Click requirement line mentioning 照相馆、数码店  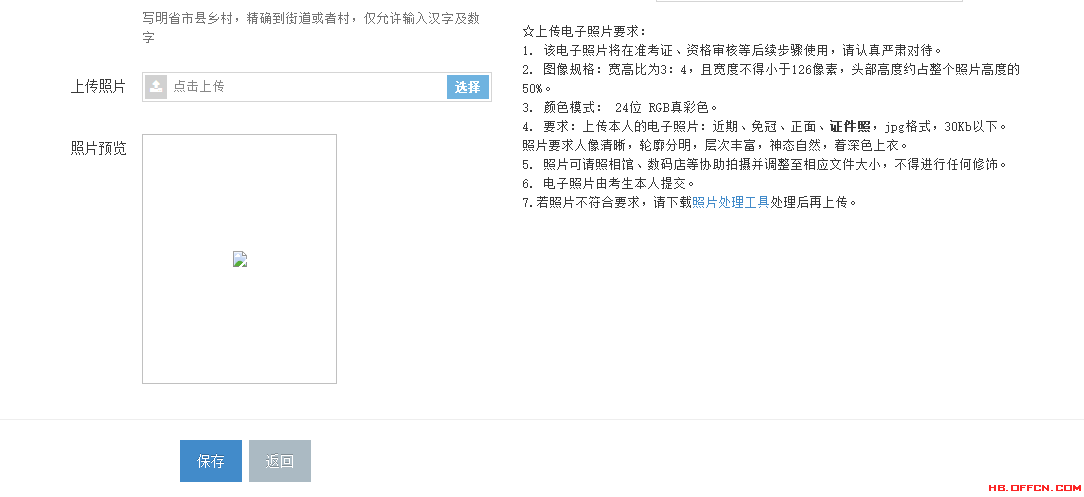click(x=765, y=165)
